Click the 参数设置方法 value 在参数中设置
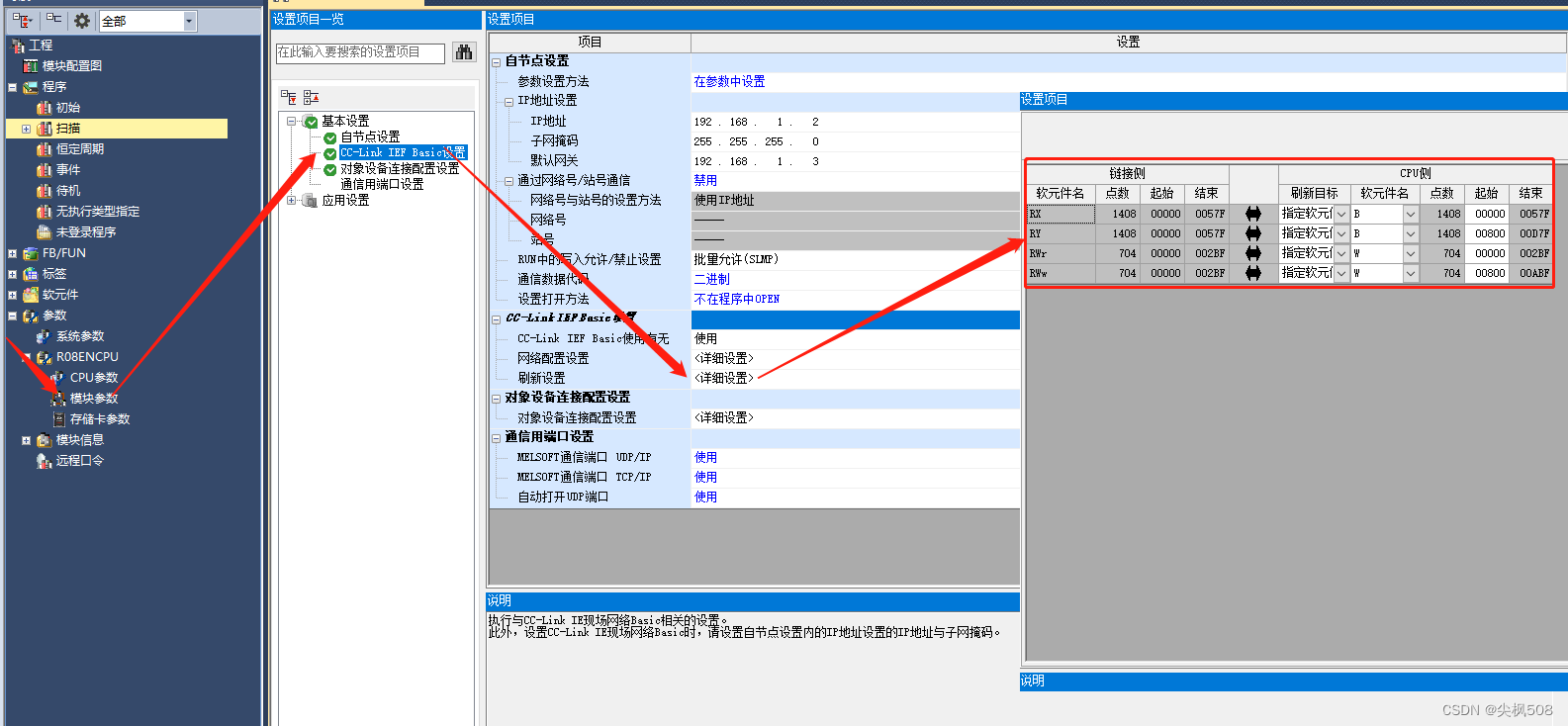This screenshot has width=1568, height=726. click(730, 82)
